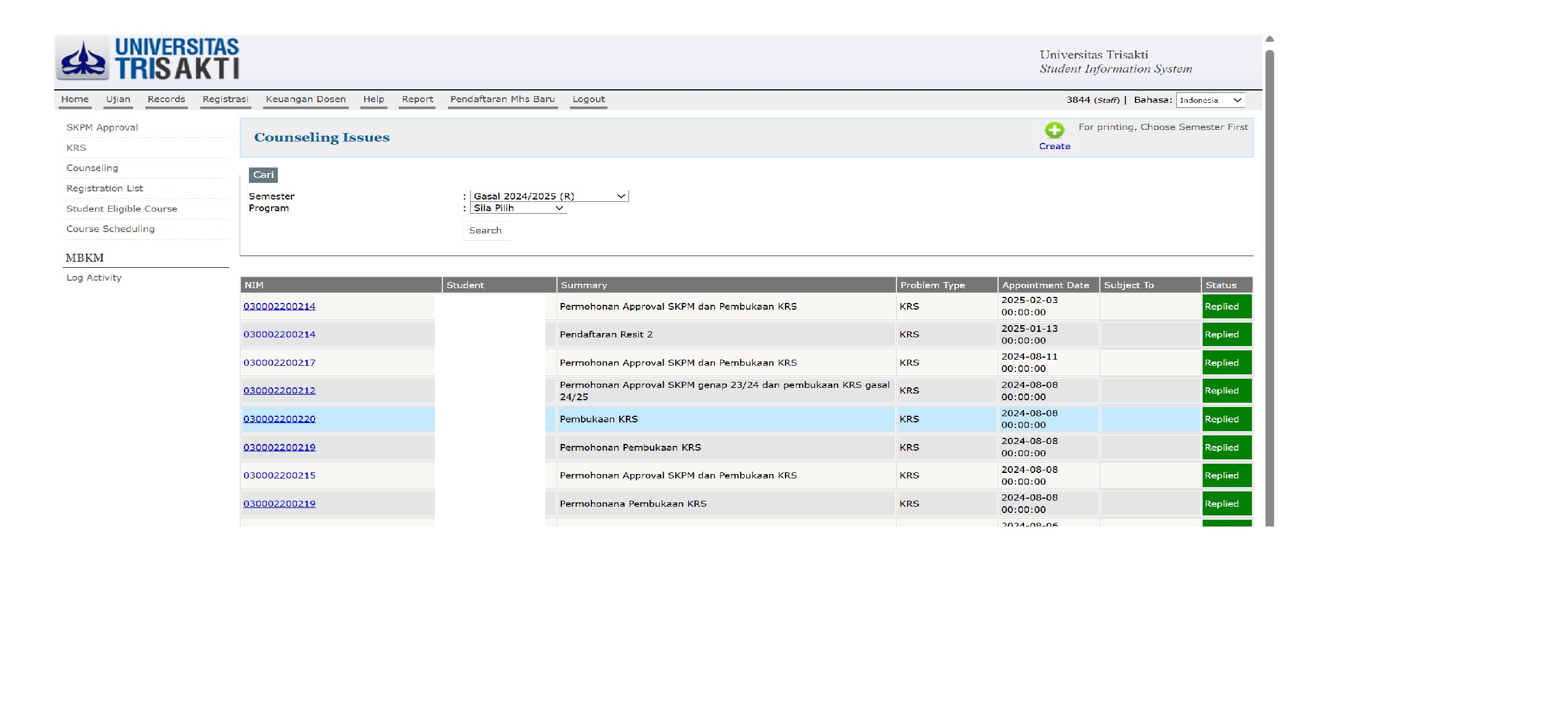Open NIM 030002200214 for Pendaftaran Resit 2
The width and height of the screenshot is (1568, 726).
pyautogui.click(x=280, y=334)
